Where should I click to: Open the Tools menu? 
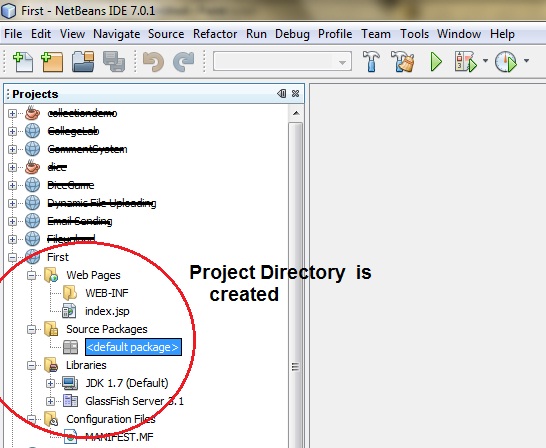(414, 34)
